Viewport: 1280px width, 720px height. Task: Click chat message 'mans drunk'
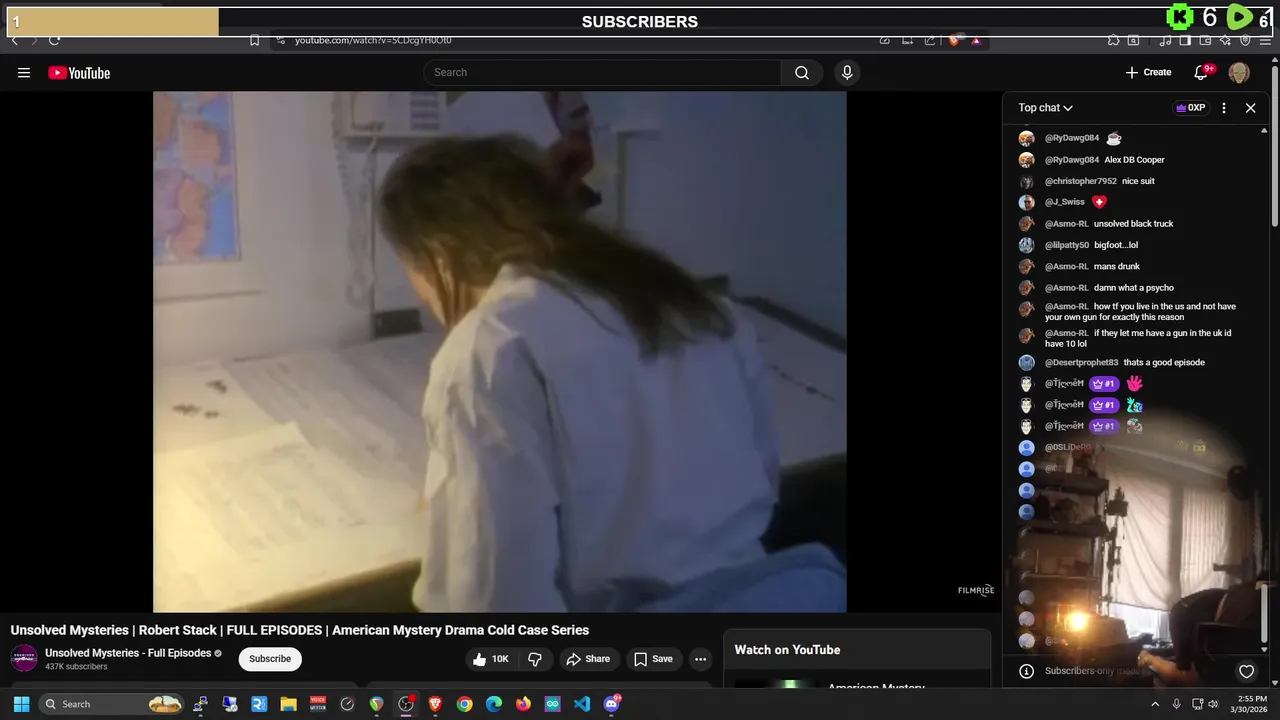pos(1116,267)
